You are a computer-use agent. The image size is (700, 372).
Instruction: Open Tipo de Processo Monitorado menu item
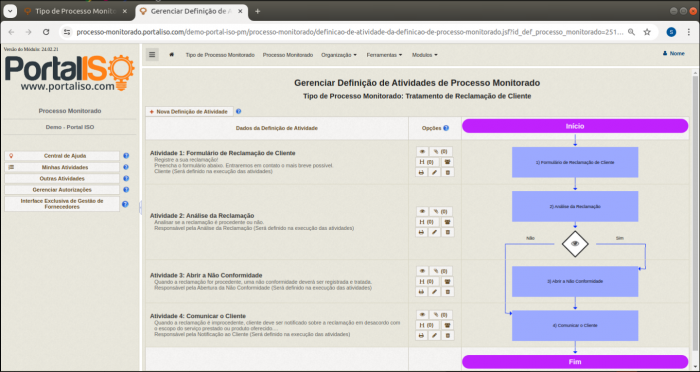pos(220,55)
